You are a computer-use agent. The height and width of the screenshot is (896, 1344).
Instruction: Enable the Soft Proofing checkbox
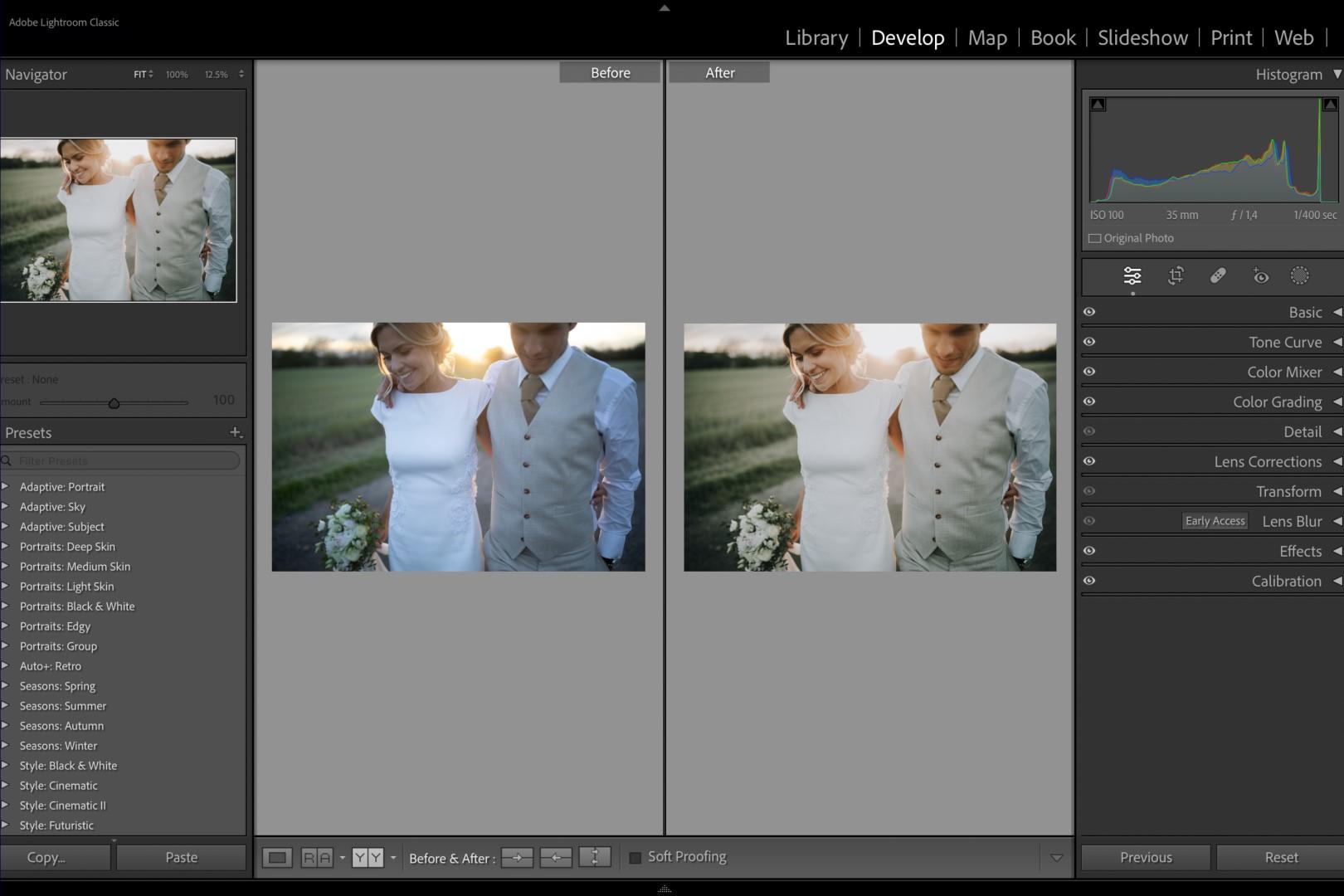coord(635,858)
